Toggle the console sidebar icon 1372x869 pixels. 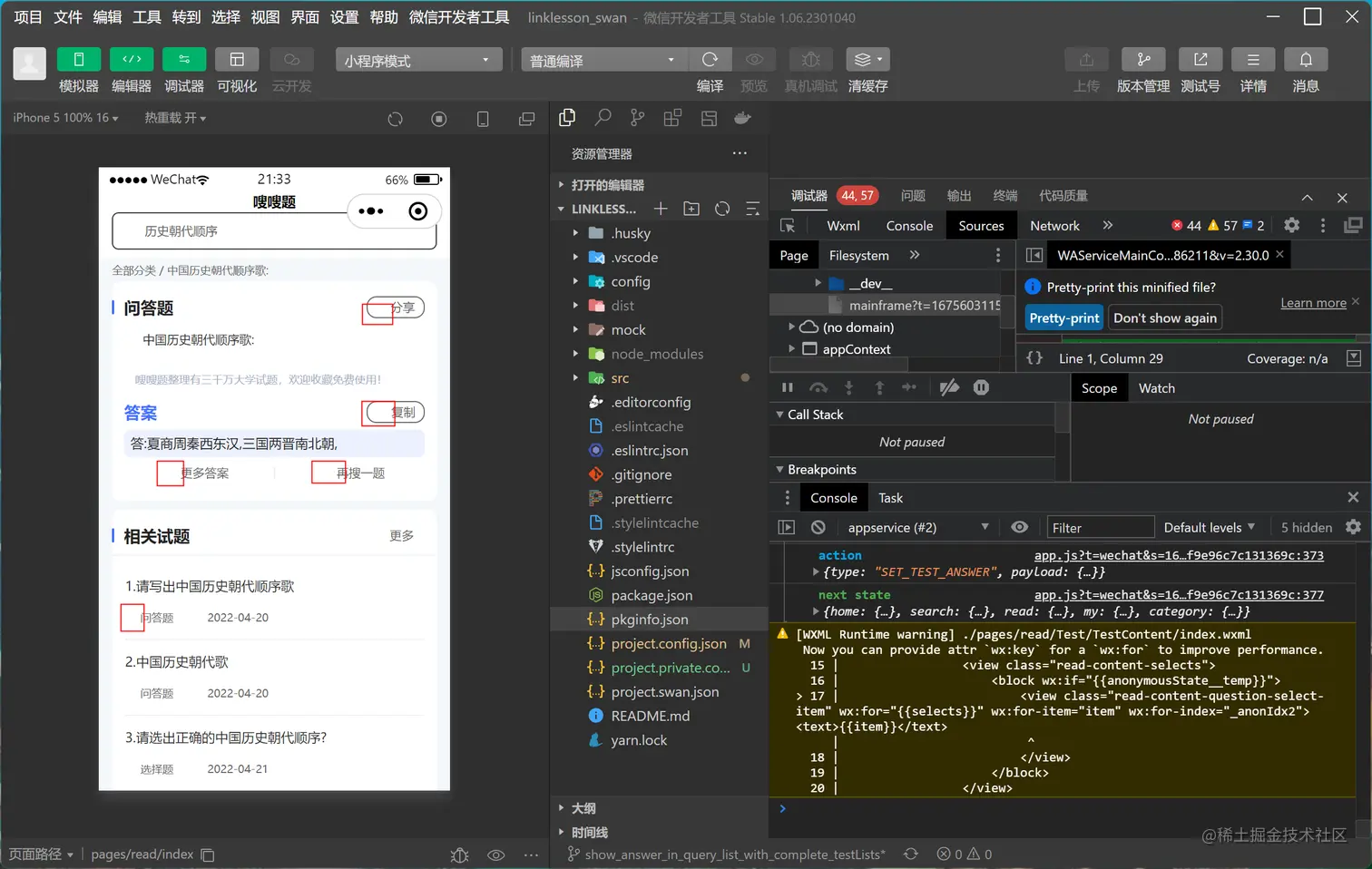(787, 527)
